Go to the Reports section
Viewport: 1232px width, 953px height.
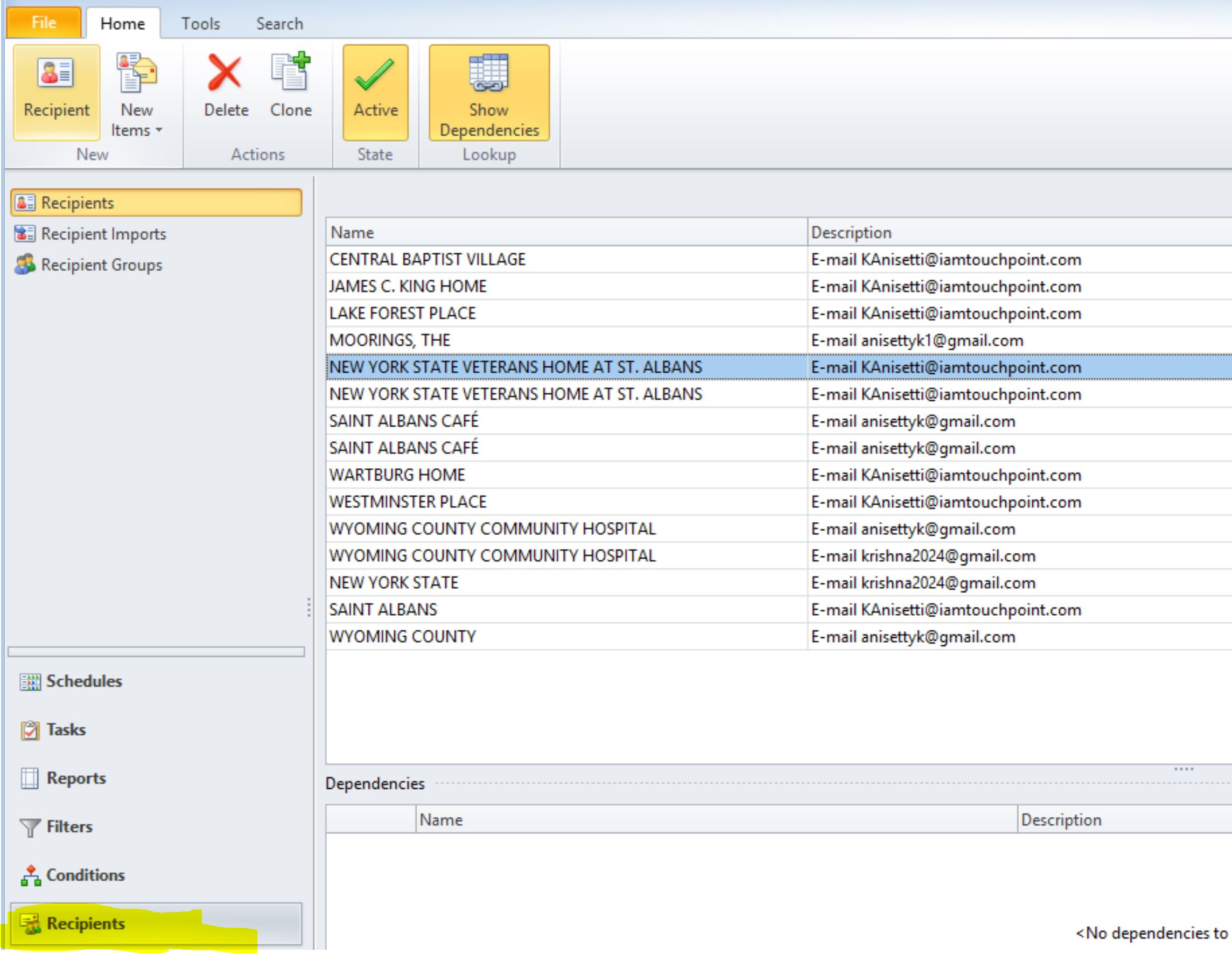[75, 778]
